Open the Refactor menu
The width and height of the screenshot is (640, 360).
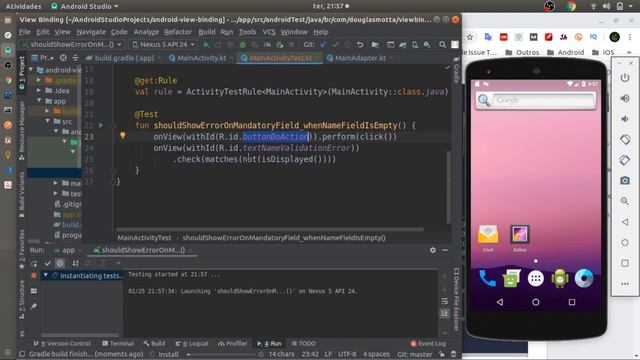(178, 32)
